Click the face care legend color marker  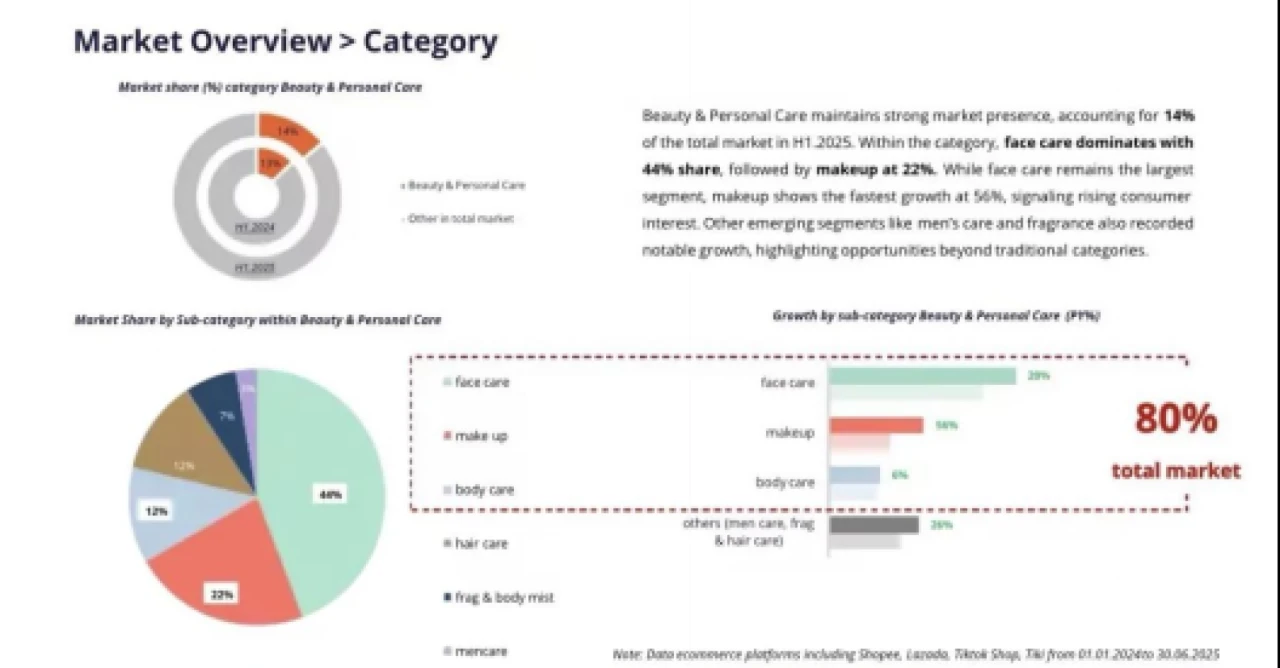pos(446,382)
